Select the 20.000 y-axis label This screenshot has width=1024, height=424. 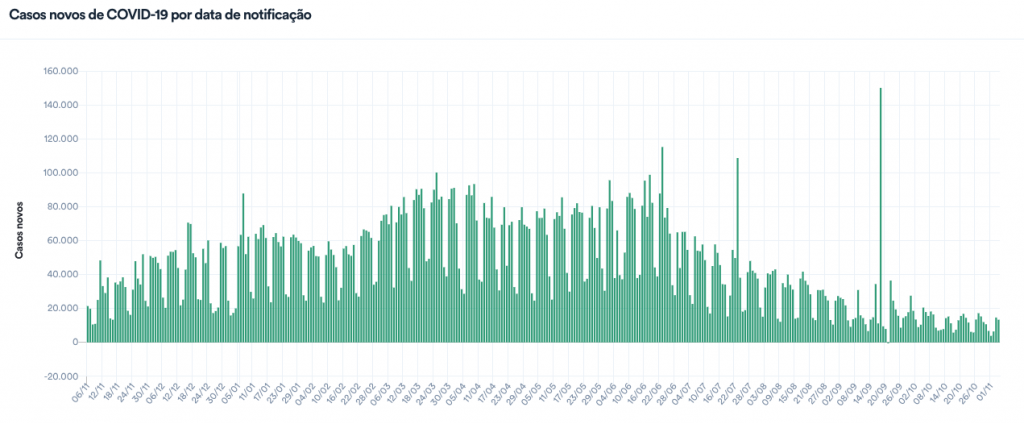[62, 308]
